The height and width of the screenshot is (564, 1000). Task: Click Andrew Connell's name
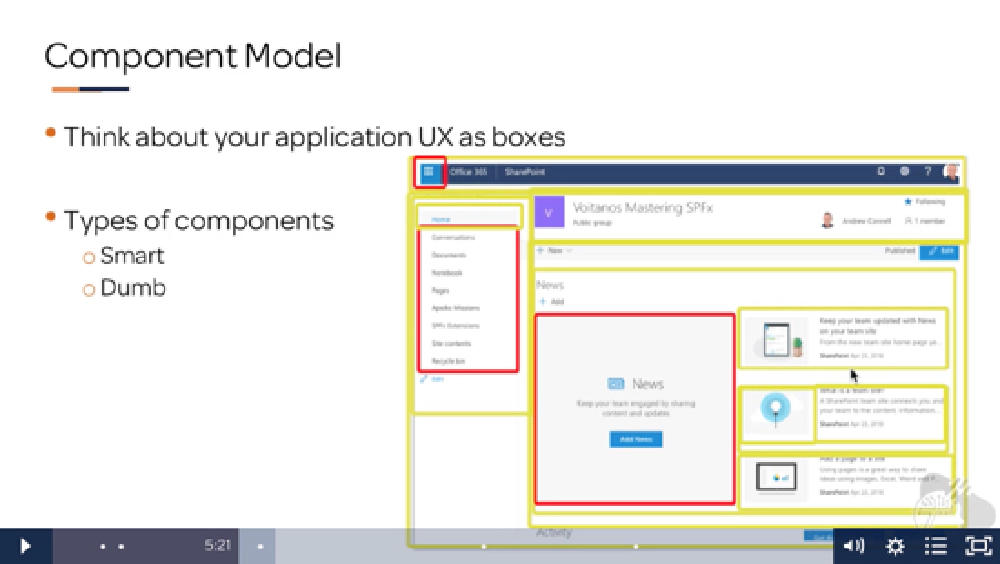coord(866,221)
